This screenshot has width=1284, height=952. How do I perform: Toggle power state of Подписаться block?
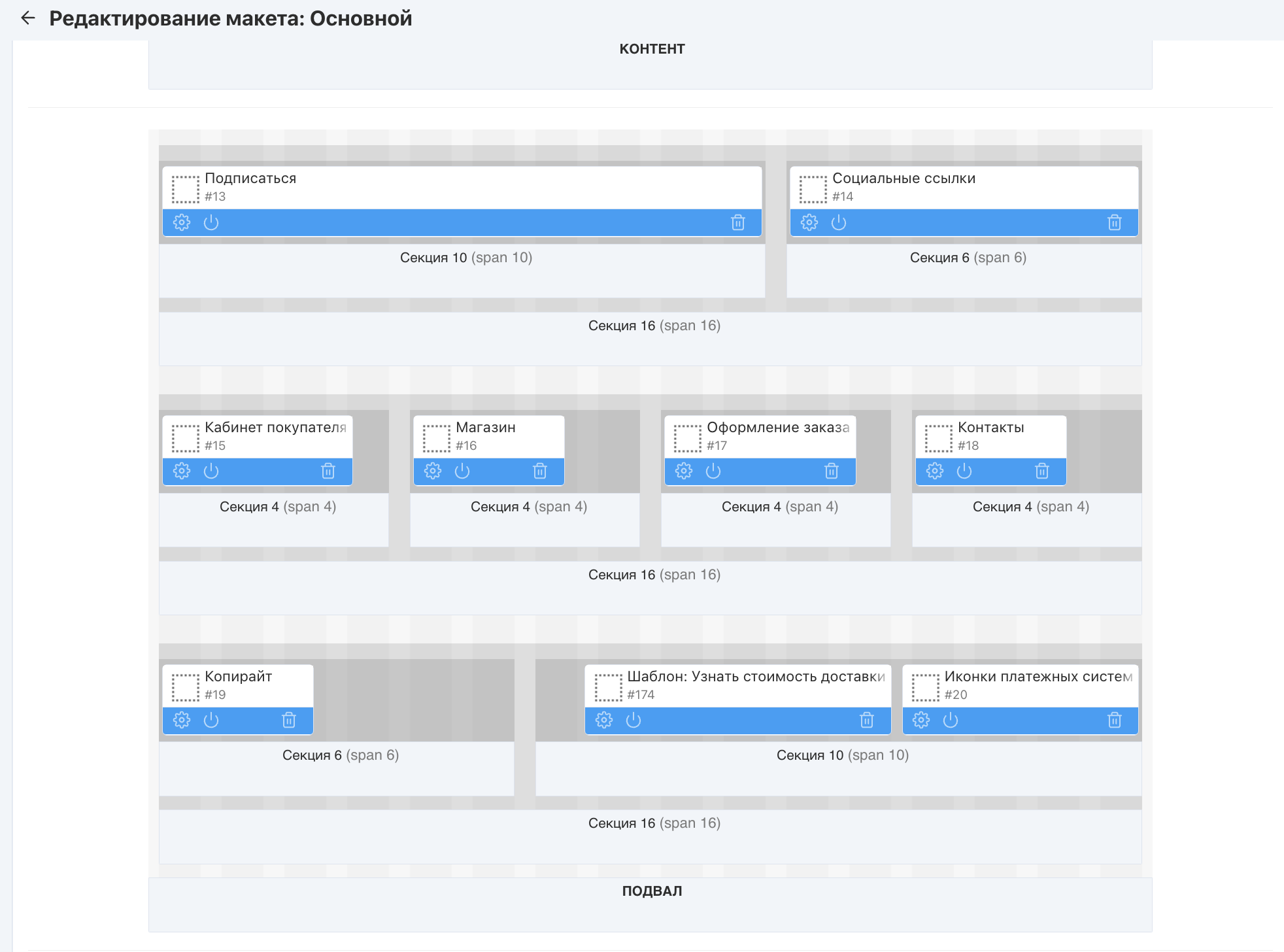(x=211, y=223)
